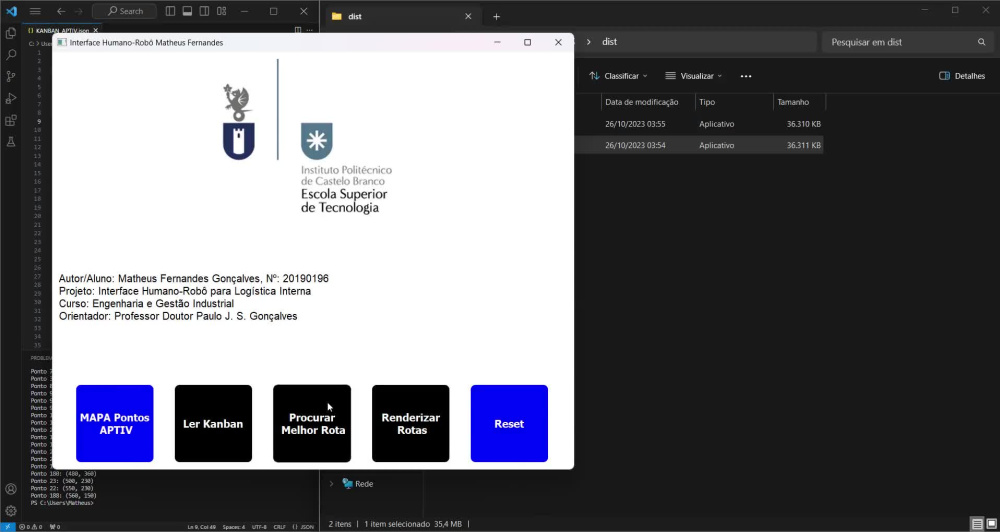1000x532 pixels.
Task: Toggle VS Code primary side bar layout icon
Action: (x=170, y=11)
